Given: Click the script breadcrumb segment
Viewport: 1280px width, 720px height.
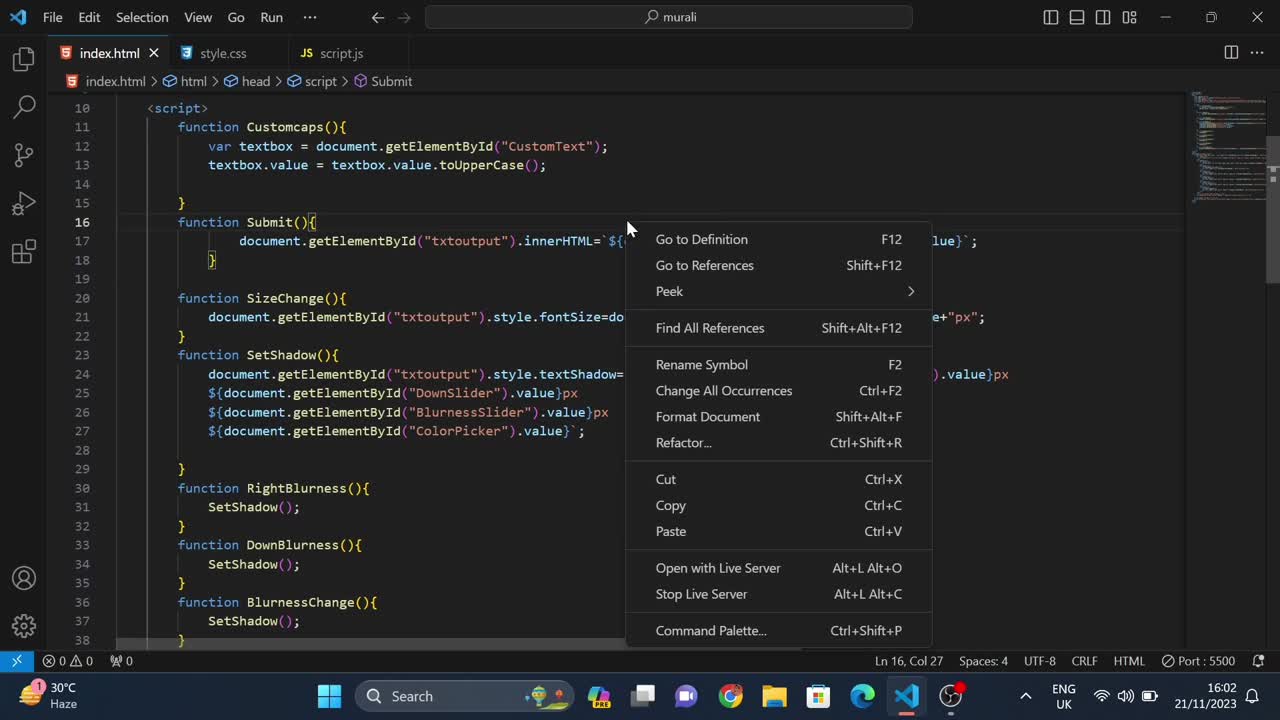Looking at the screenshot, I should (x=312, y=81).
